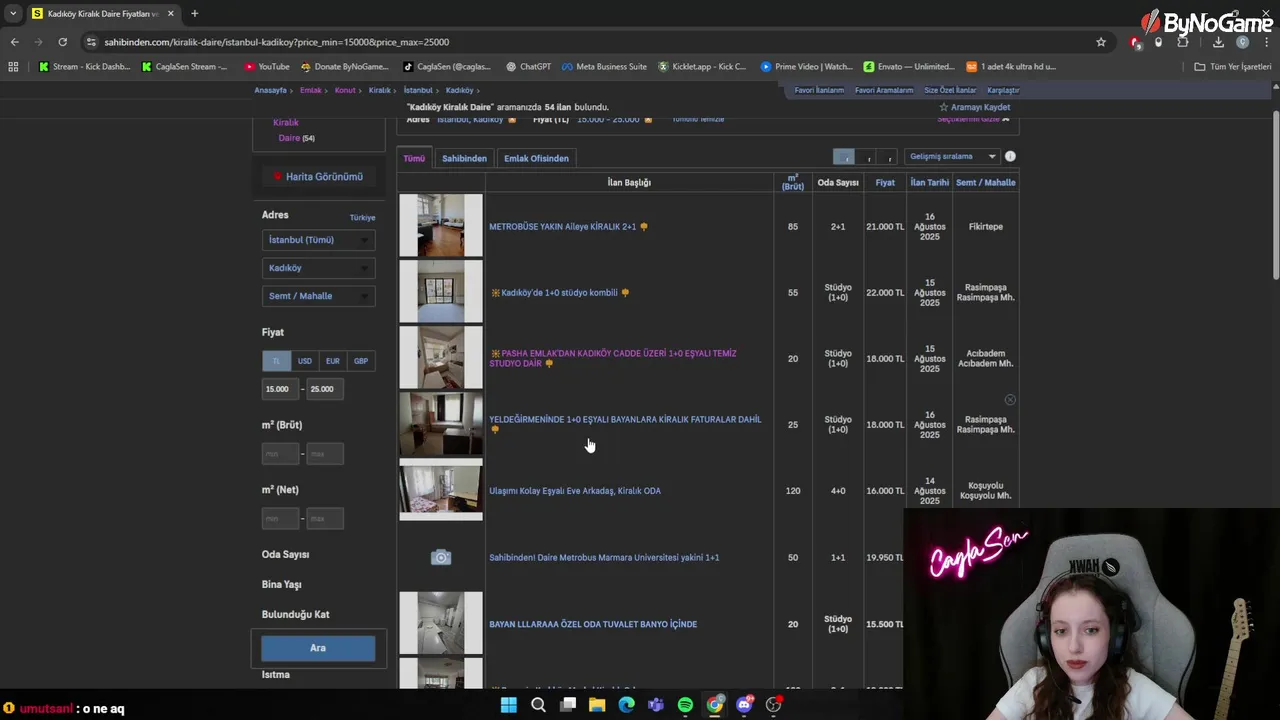
Task: Open the Tüm Yer İşaretleri folder
Action: tap(1232, 67)
